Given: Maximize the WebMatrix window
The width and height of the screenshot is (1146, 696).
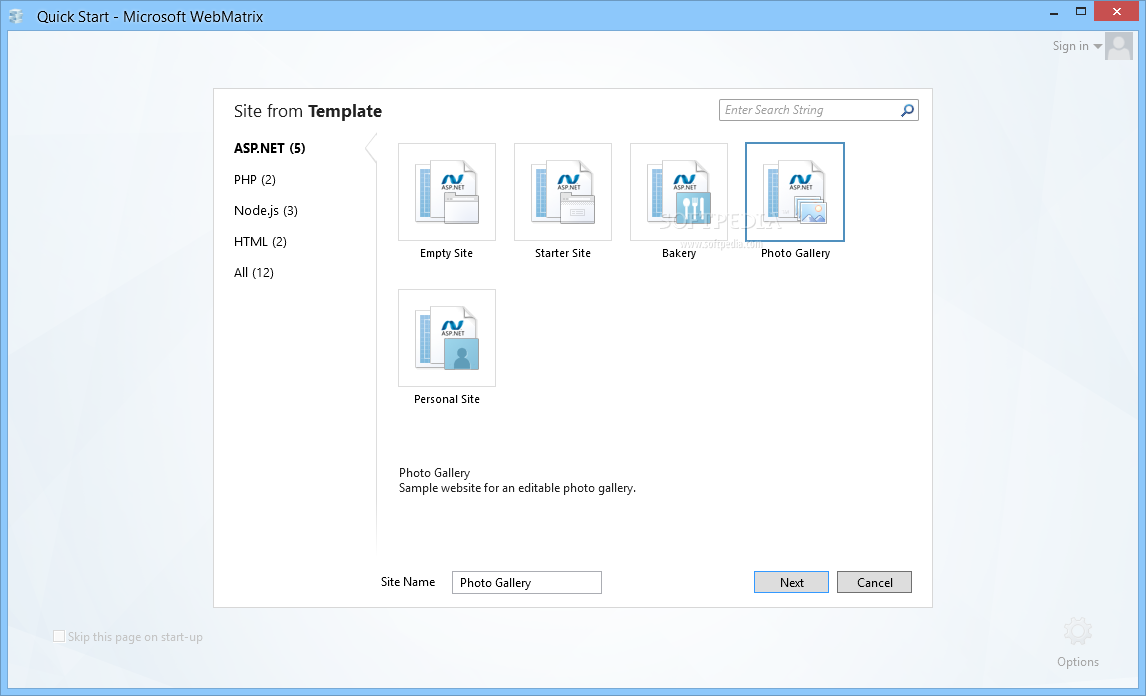Looking at the screenshot, I should (1081, 11).
